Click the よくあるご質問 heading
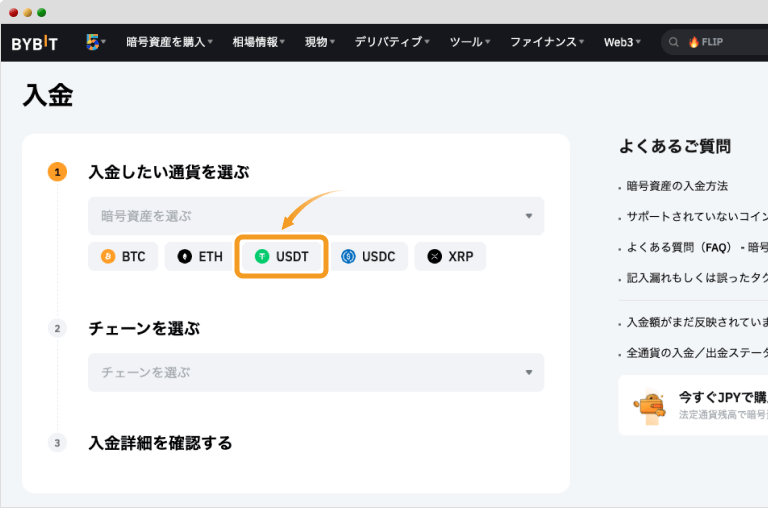The image size is (768, 508). click(x=675, y=146)
